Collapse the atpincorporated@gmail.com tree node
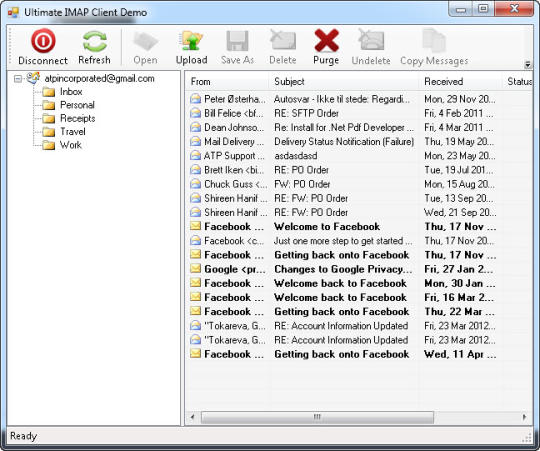The height and width of the screenshot is (451, 540). [18, 79]
